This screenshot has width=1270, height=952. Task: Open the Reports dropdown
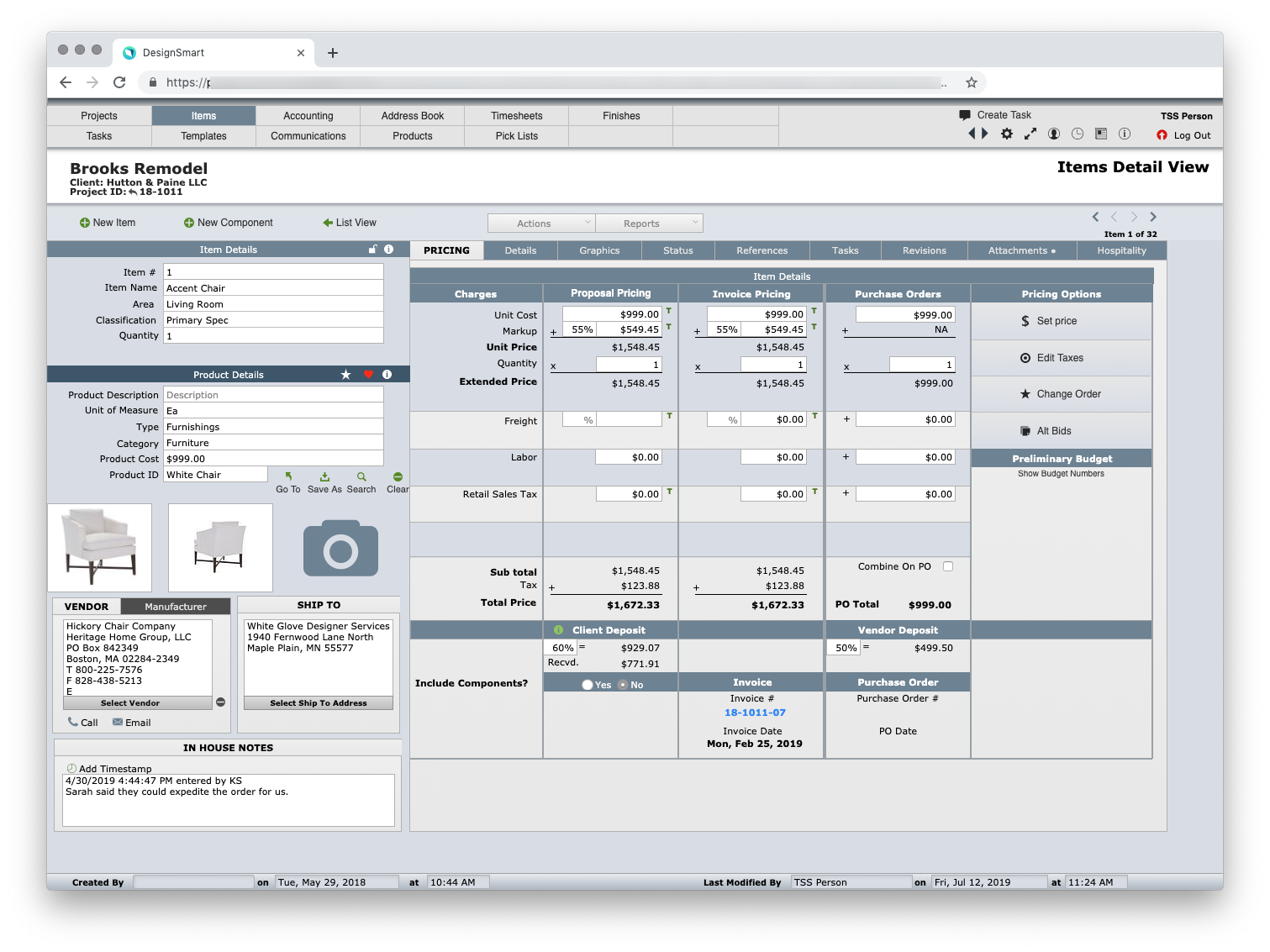649,224
